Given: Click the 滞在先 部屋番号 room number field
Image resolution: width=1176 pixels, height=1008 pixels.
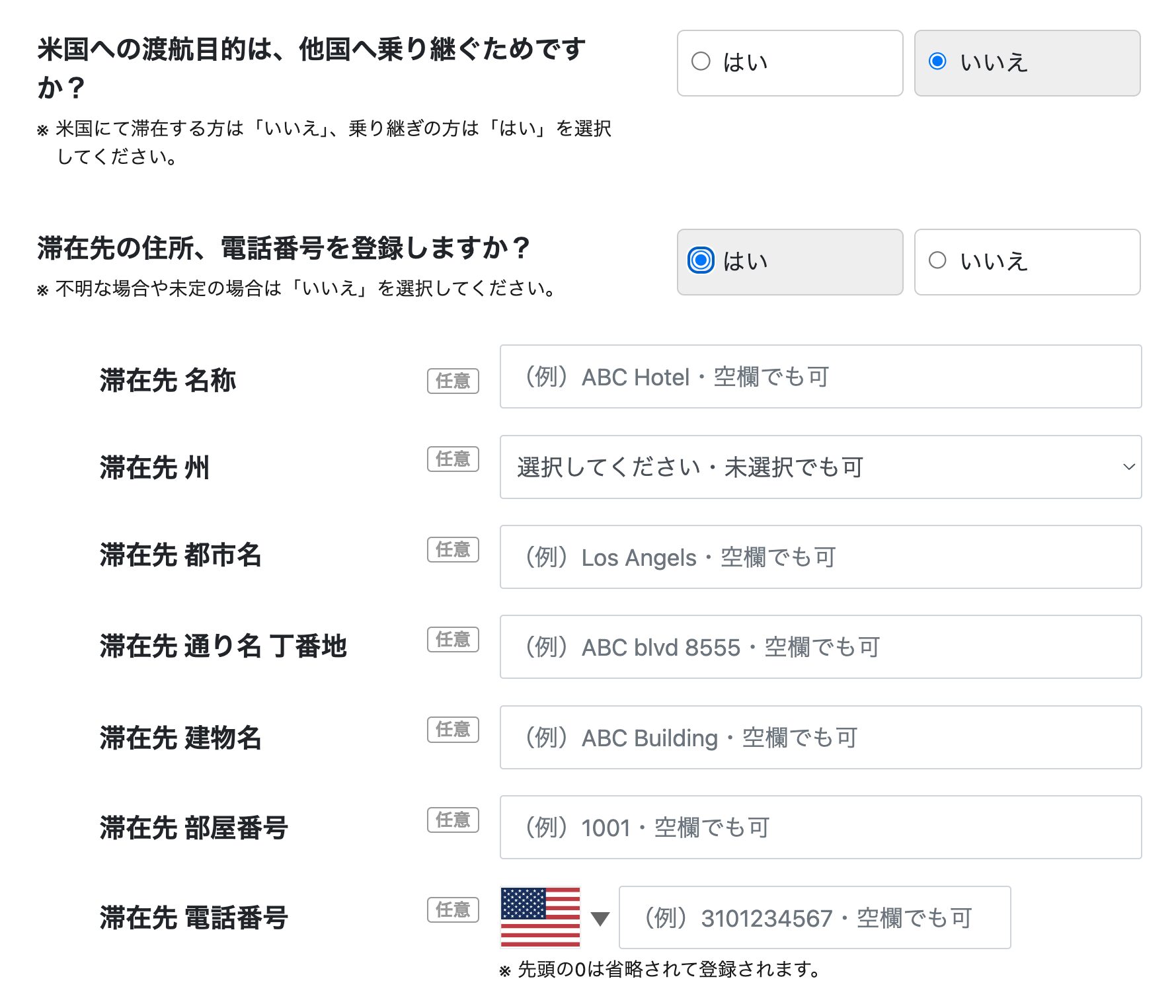Looking at the screenshot, I should (820, 828).
